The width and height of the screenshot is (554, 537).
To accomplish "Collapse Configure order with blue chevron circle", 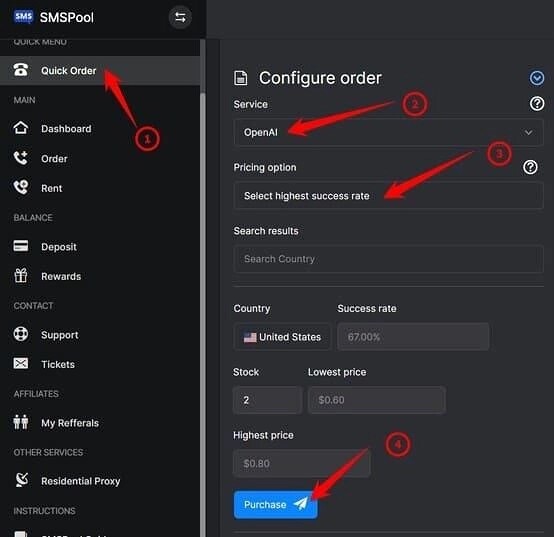I will click(x=537, y=78).
